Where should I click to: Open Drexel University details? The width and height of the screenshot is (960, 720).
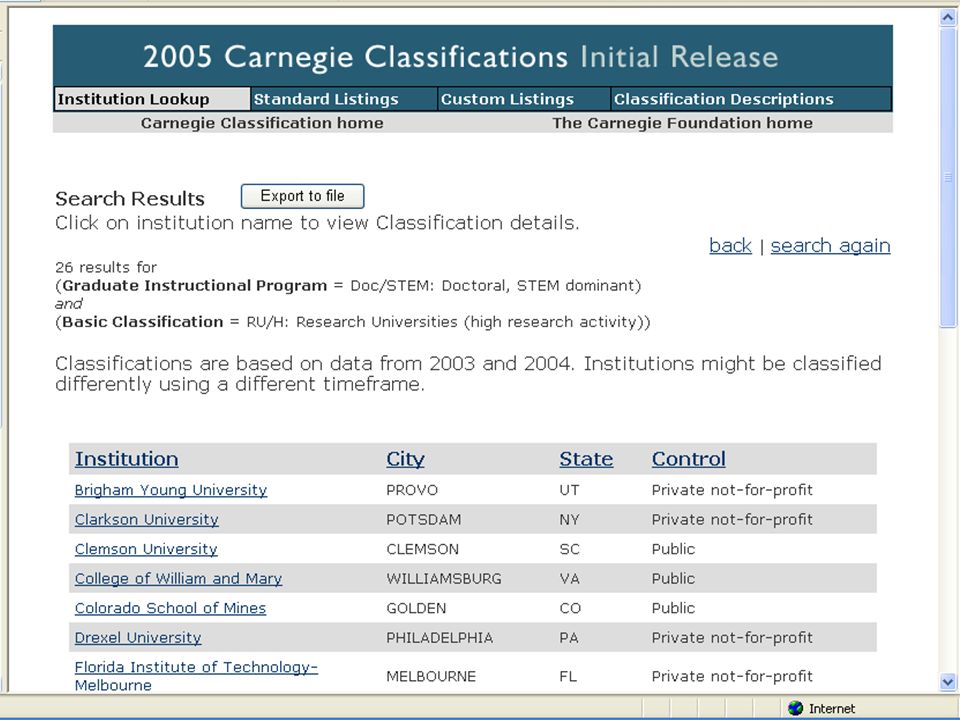coord(138,637)
